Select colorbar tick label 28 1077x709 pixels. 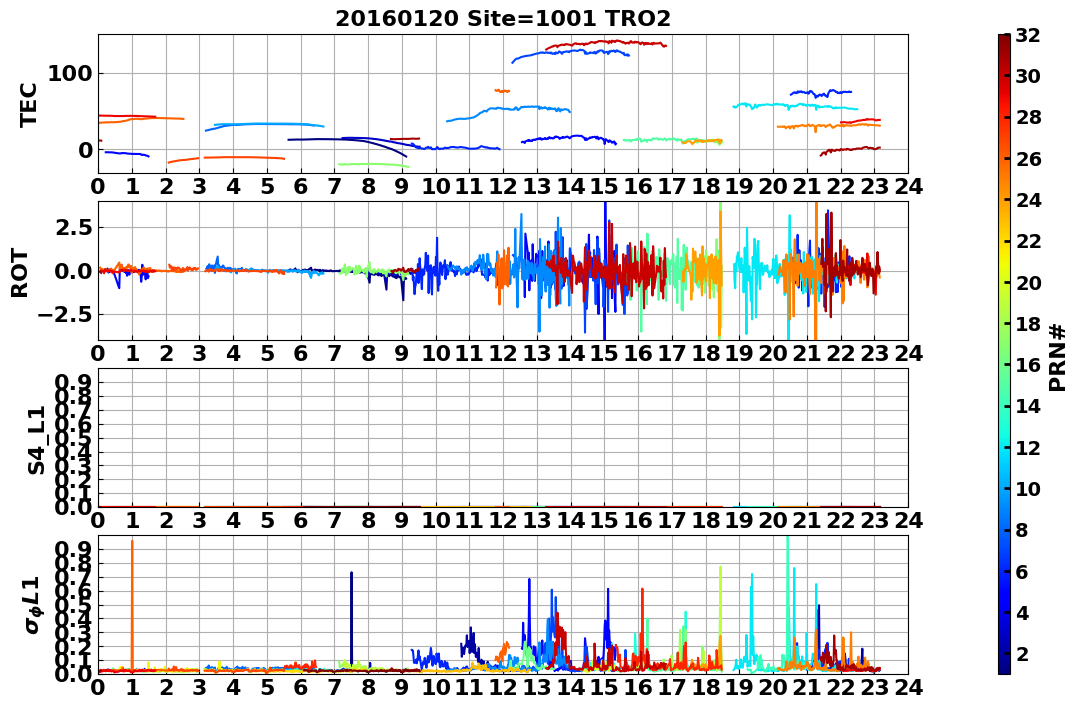point(1028,117)
